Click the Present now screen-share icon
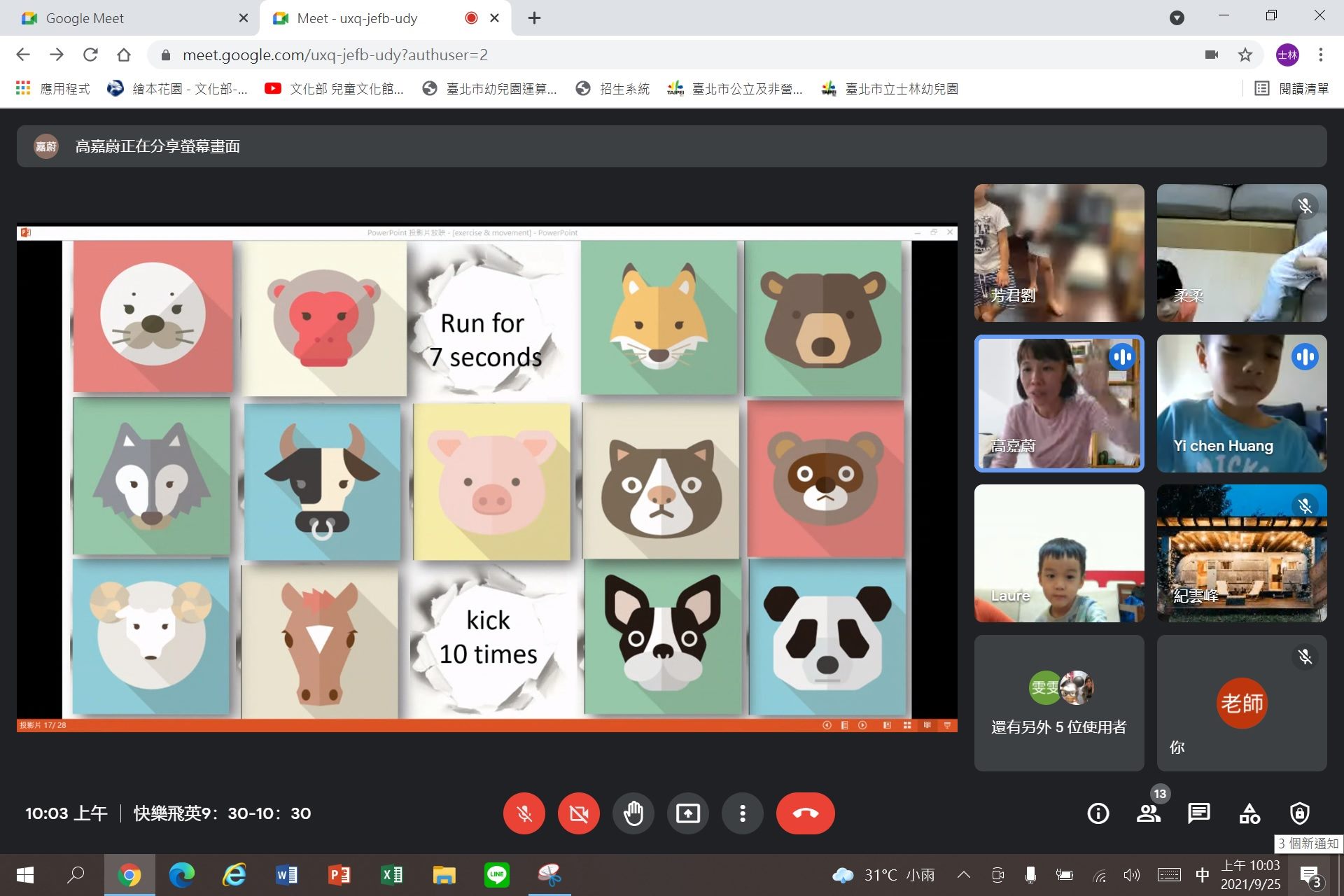1344x896 pixels. (688, 813)
